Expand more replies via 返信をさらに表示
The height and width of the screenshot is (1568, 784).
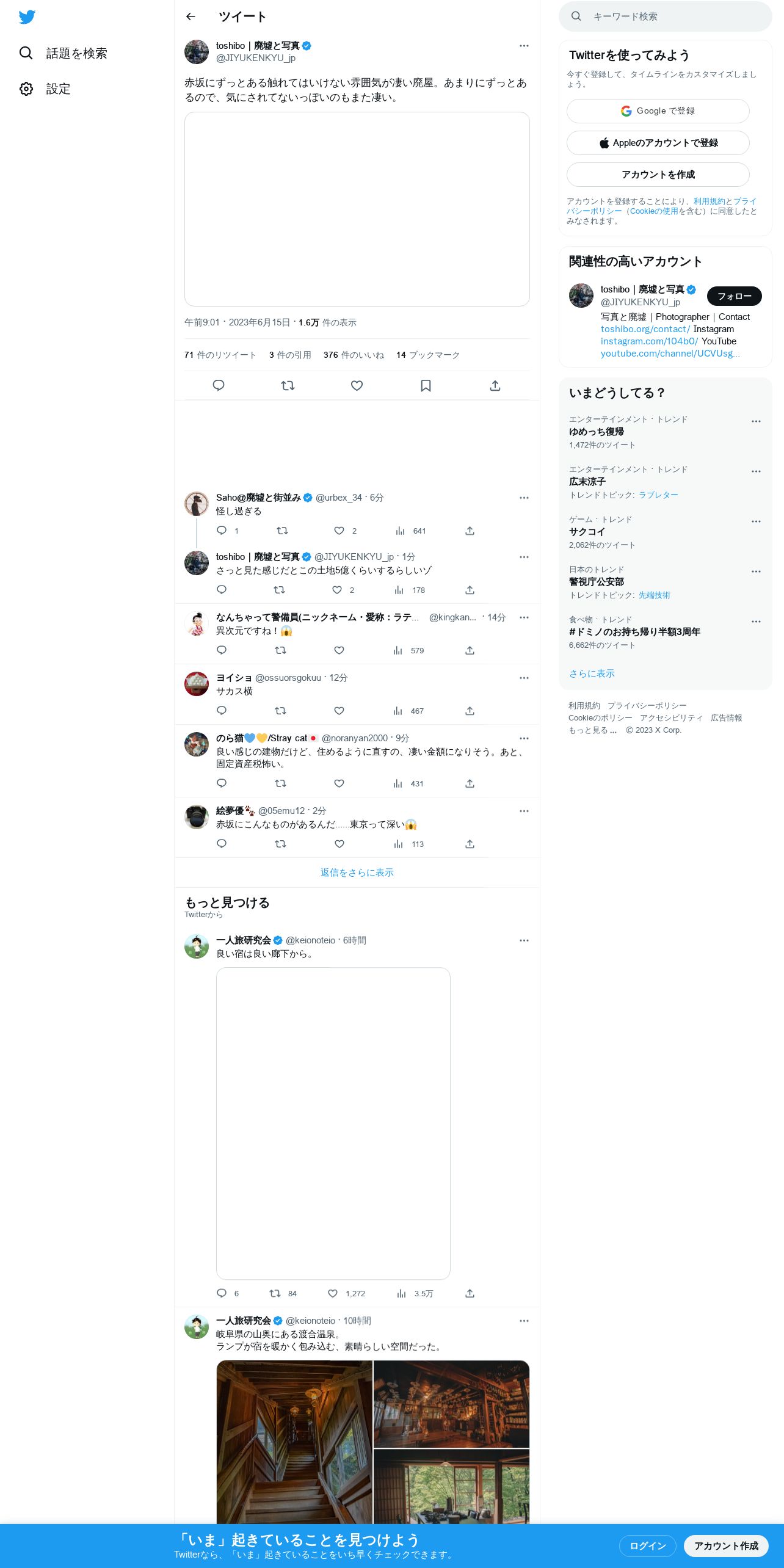(357, 873)
